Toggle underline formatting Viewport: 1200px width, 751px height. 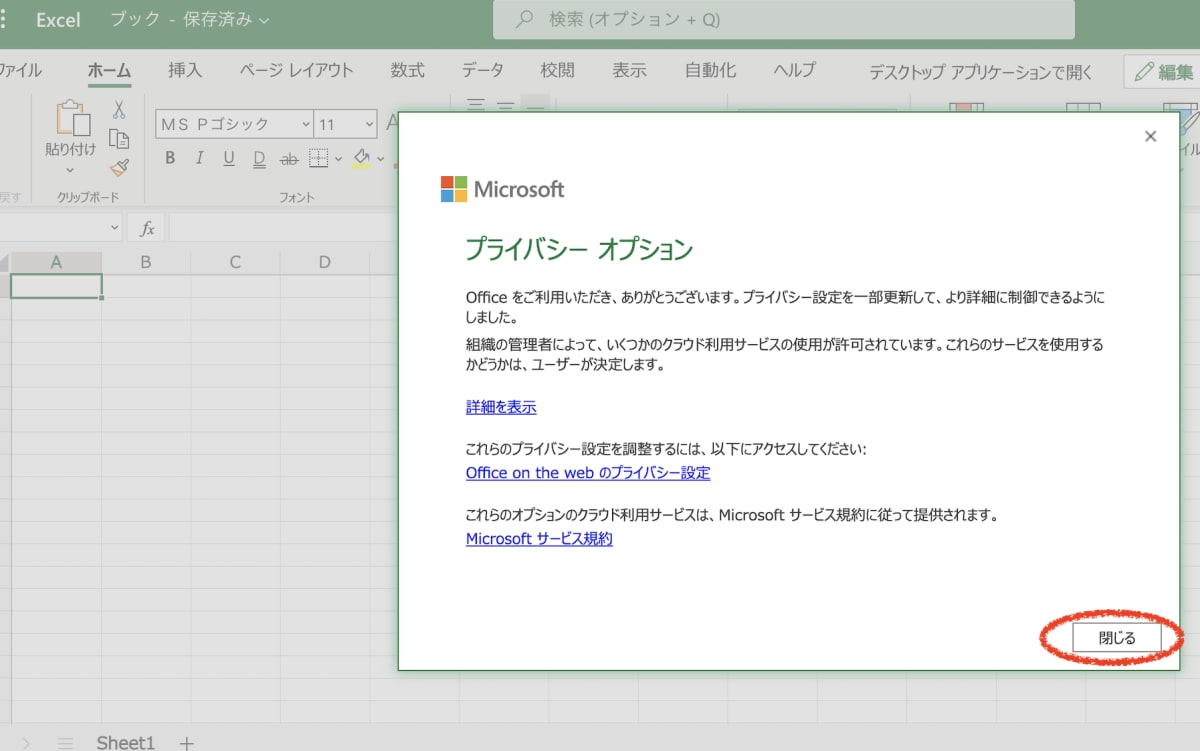point(229,158)
